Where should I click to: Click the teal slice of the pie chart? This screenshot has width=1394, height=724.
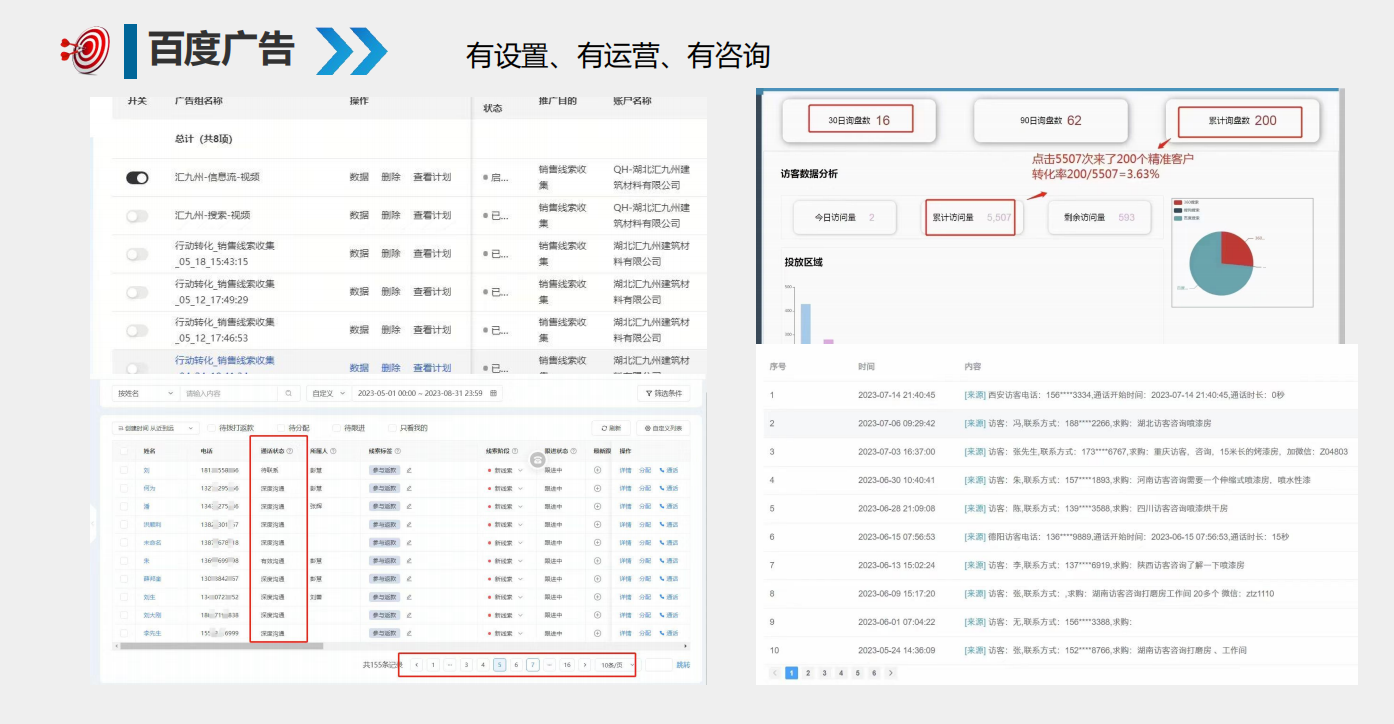1210,270
